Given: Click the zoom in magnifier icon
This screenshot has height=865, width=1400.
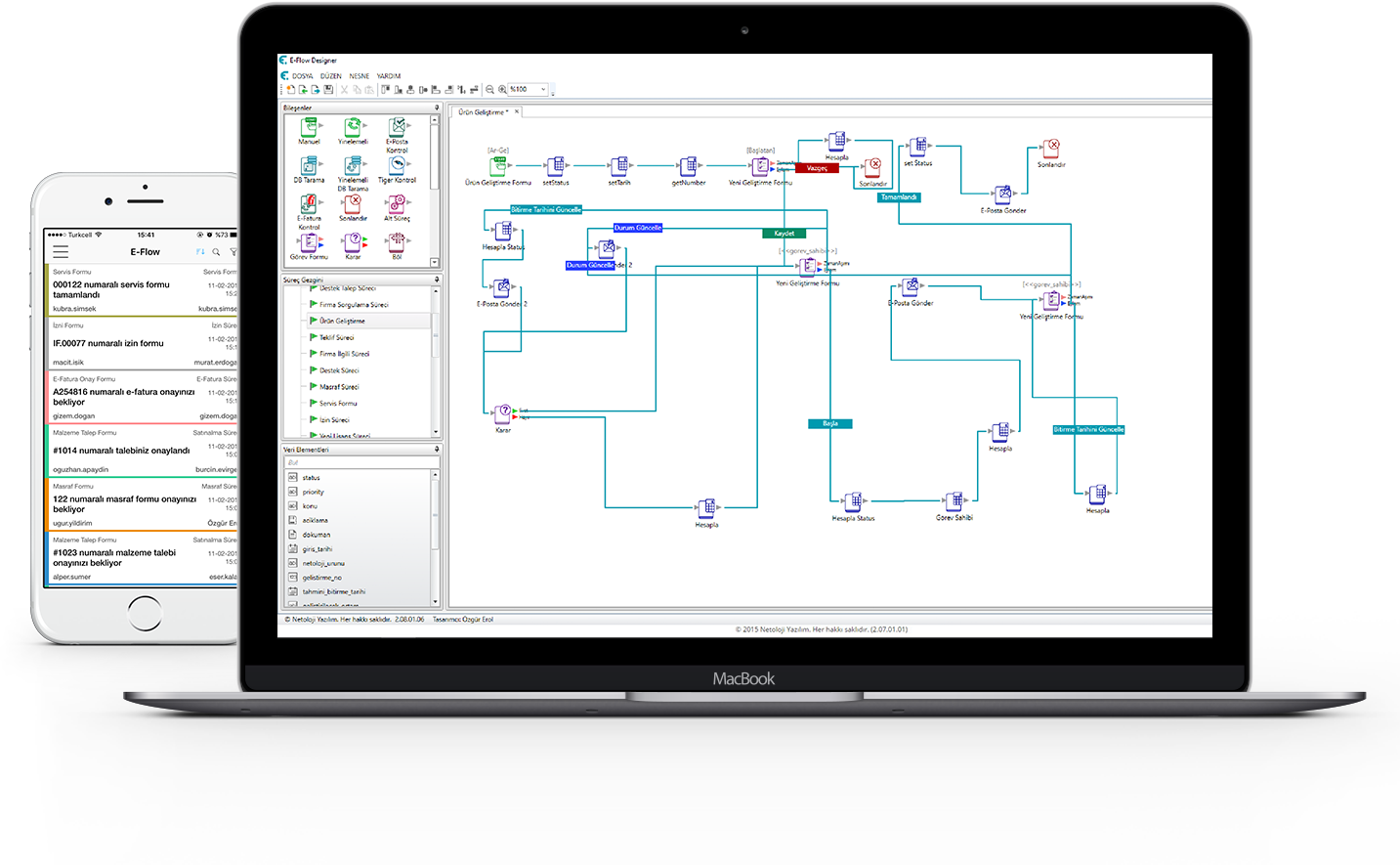Looking at the screenshot, I should [502, 89].
